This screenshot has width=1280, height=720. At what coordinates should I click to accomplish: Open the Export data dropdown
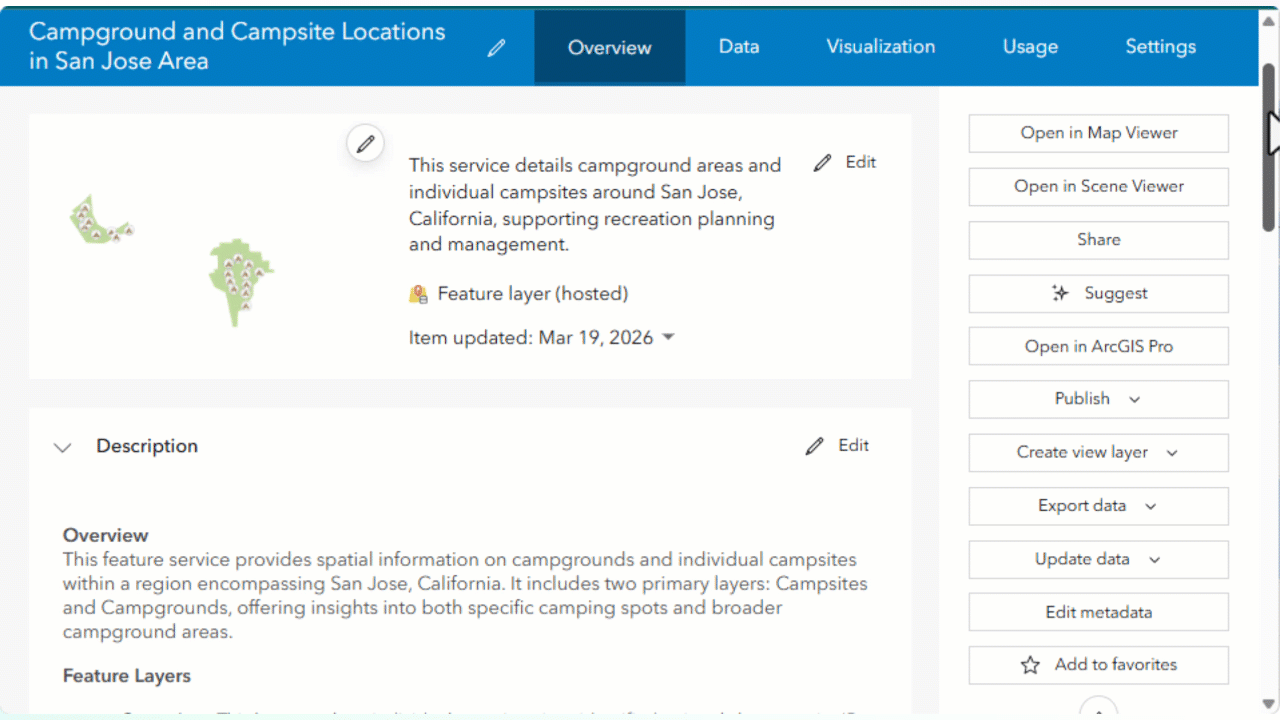point(1149,506)
